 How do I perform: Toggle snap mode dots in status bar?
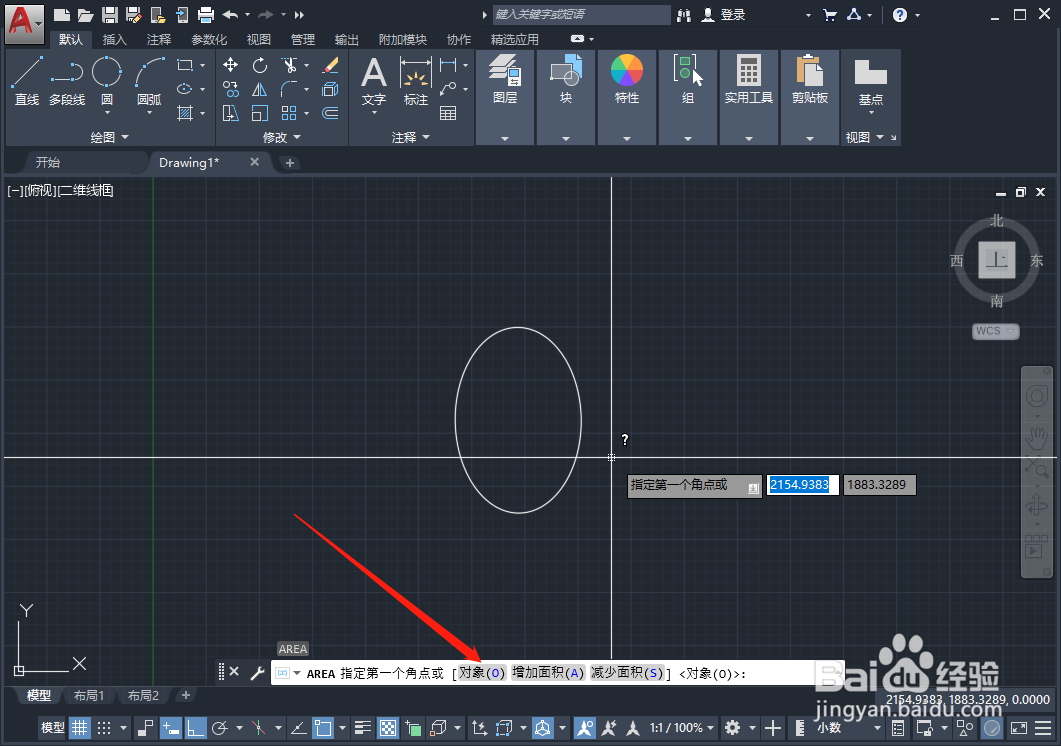click(x=104, y=728)
